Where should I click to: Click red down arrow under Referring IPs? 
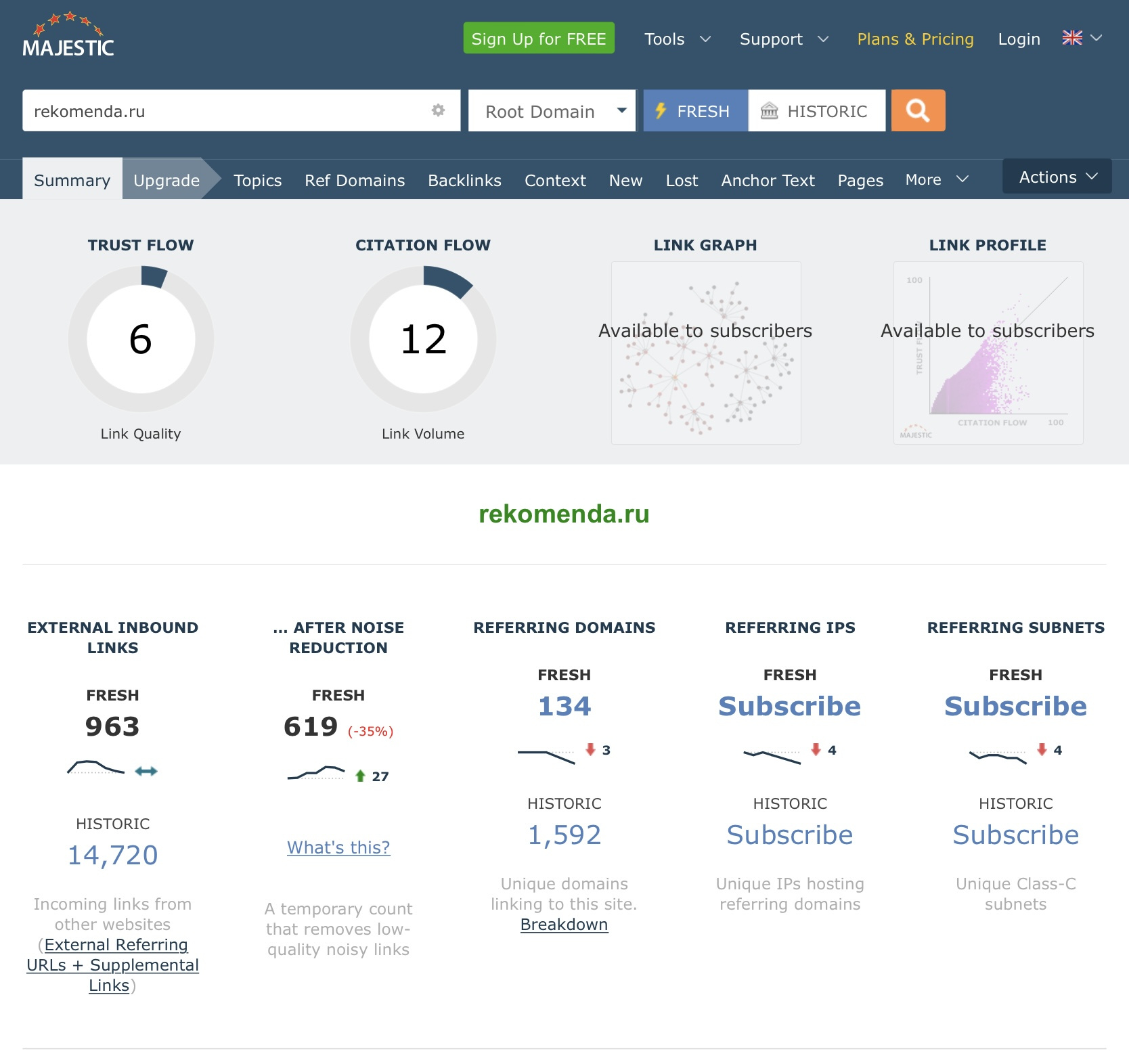pyautogui.click(x=816, y=749)
